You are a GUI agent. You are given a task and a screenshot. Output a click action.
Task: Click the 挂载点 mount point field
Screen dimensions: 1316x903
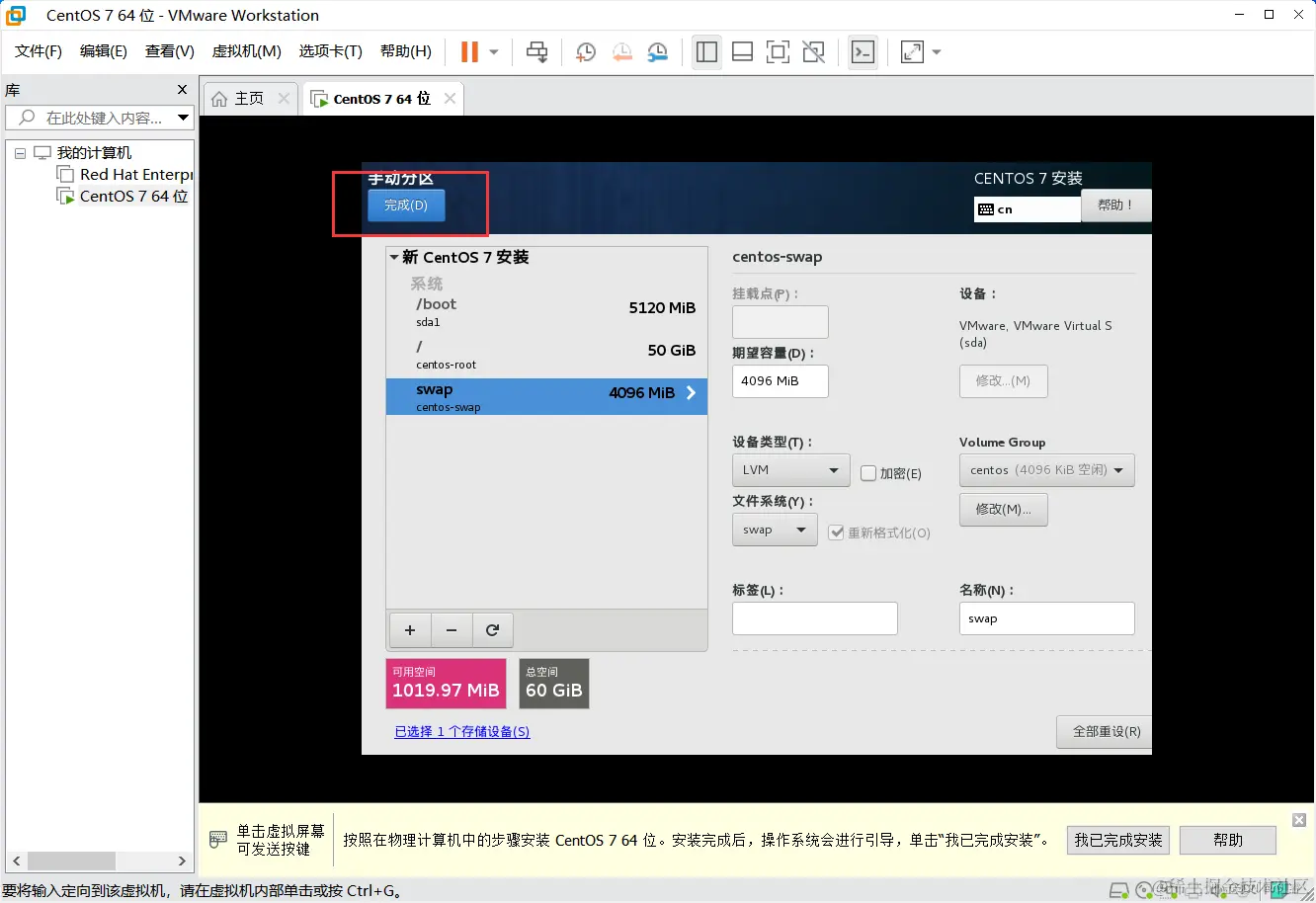(781, 322)
